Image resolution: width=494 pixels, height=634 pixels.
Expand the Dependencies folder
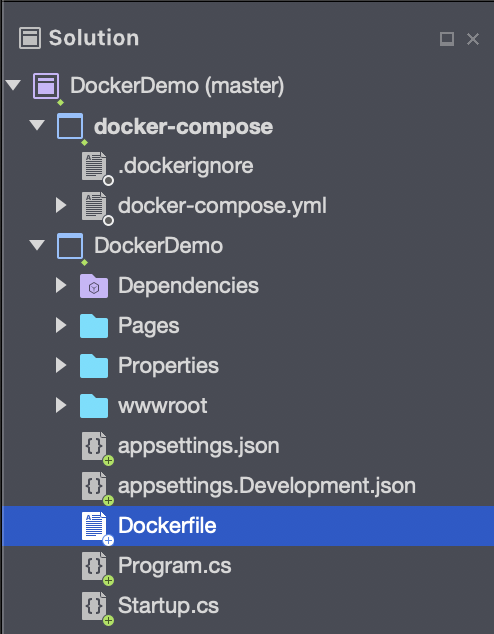tap(61, 285)
